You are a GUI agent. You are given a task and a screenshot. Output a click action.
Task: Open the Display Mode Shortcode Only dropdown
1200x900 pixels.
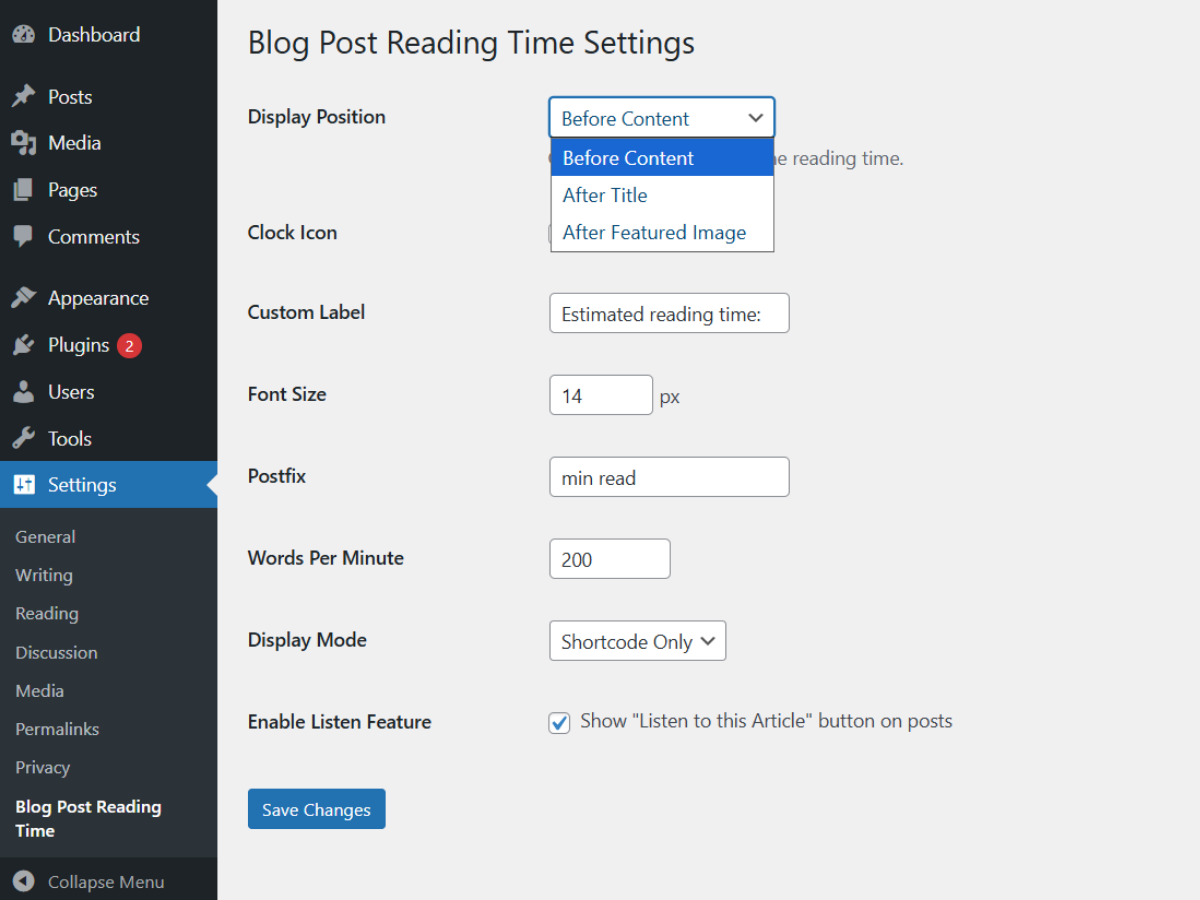click(x=637, y=641)
